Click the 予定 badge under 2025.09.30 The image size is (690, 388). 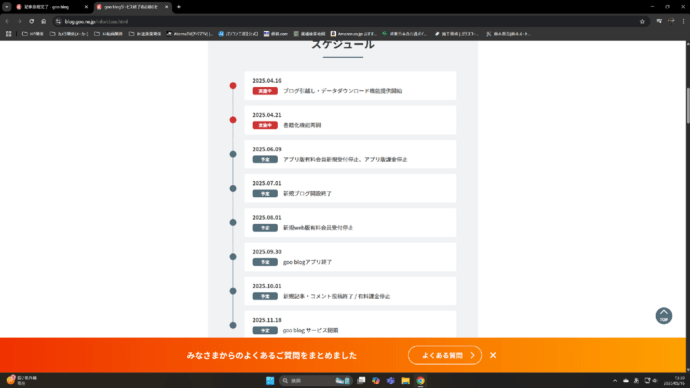(x=265, y=262)
